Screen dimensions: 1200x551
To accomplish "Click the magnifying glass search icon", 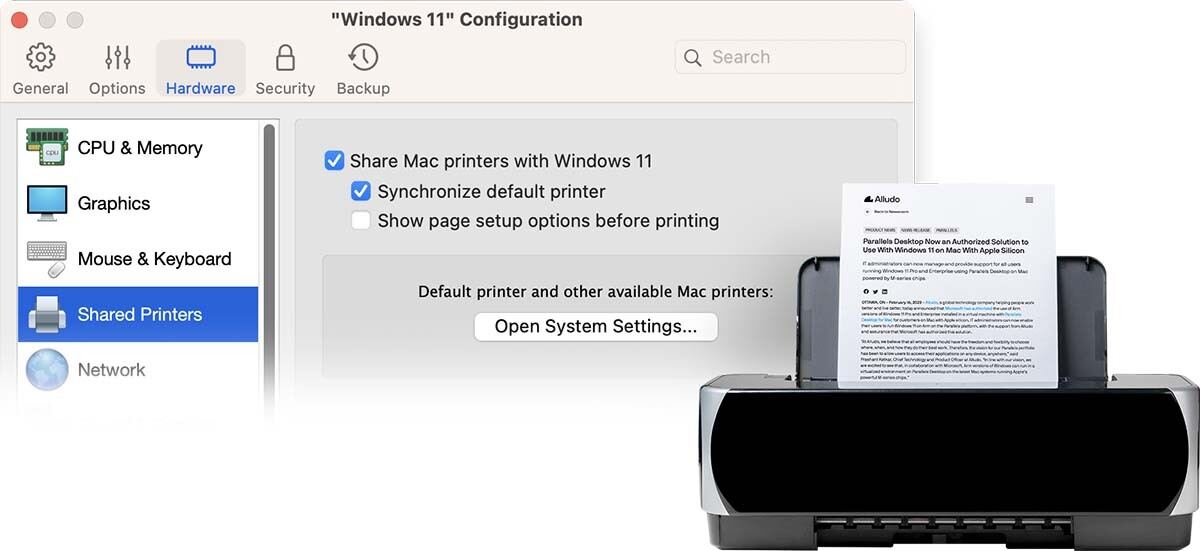I will 692,58.
